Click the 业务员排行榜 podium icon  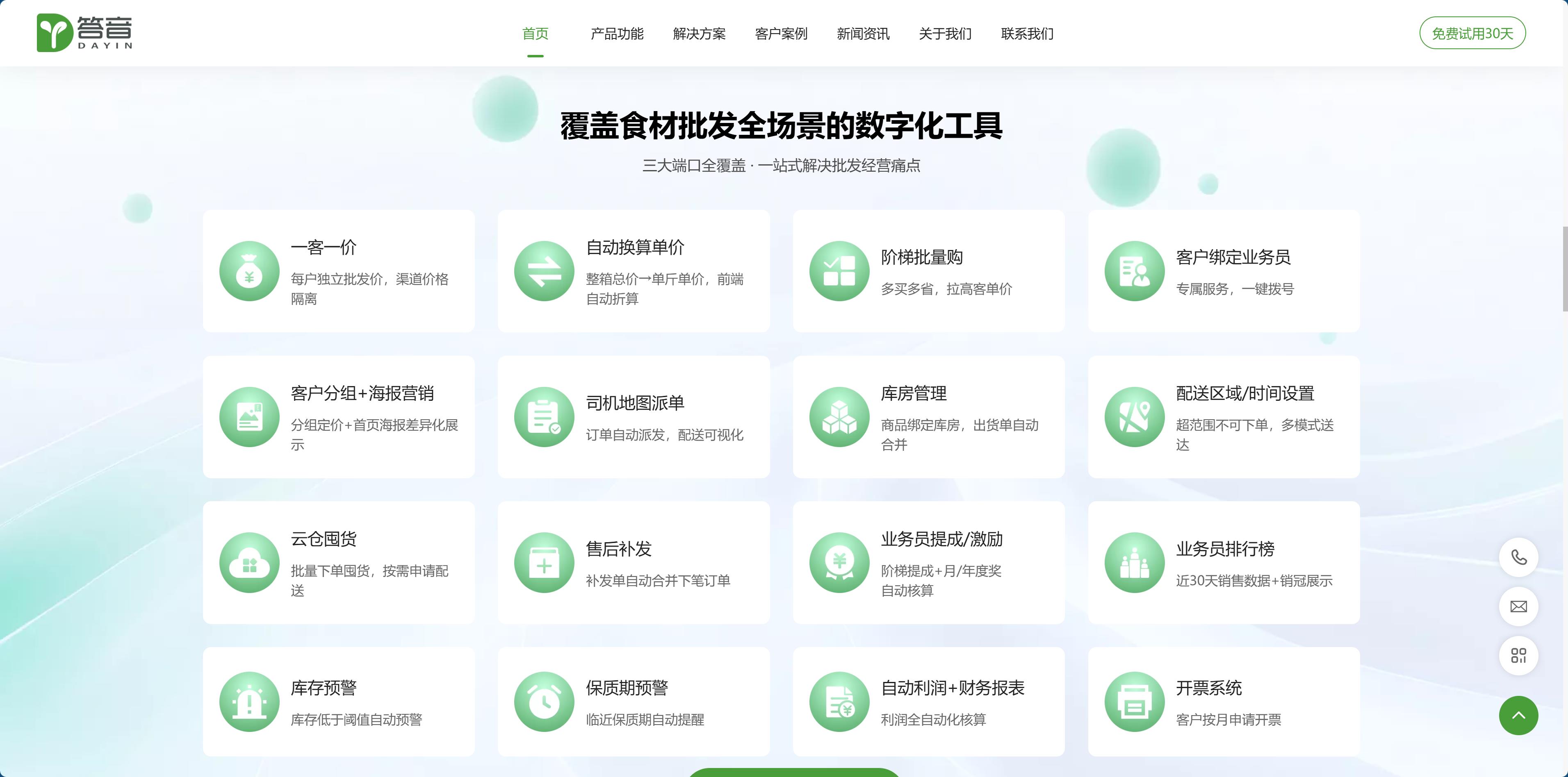point(1135,563)
